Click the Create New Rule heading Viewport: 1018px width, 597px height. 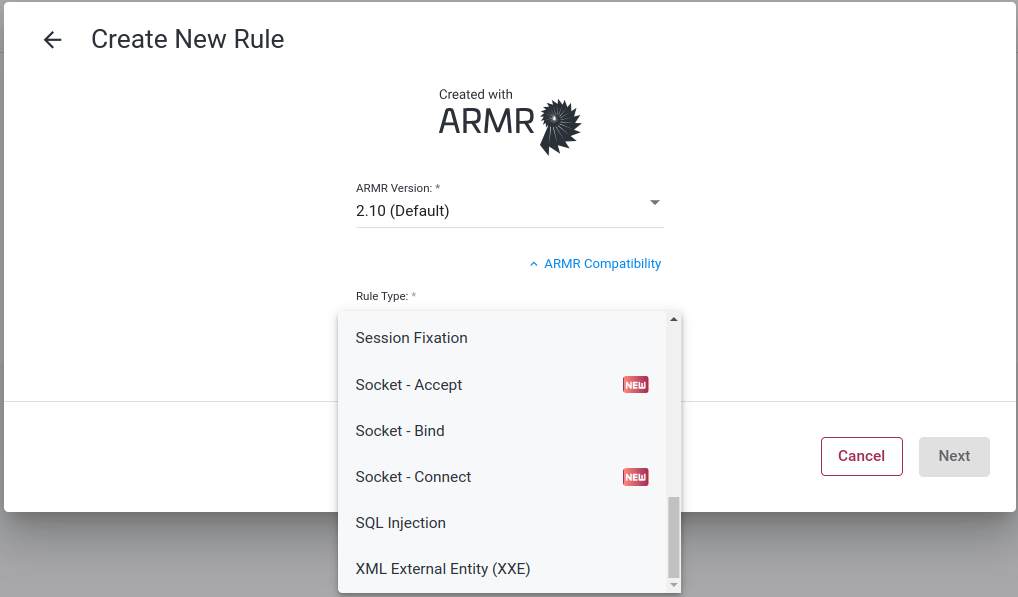188,39
